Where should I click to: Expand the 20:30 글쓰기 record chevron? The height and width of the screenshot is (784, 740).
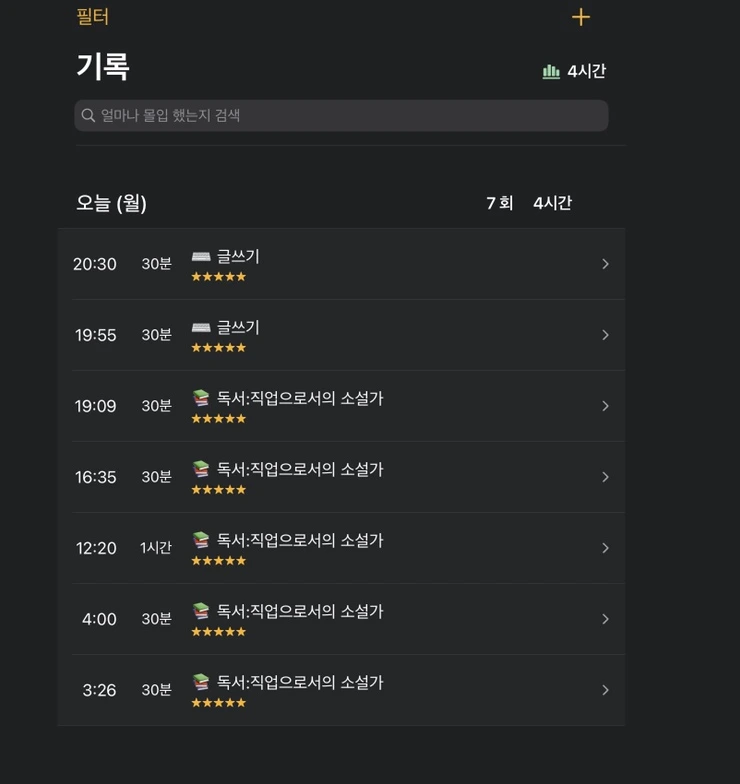[605, 264]
